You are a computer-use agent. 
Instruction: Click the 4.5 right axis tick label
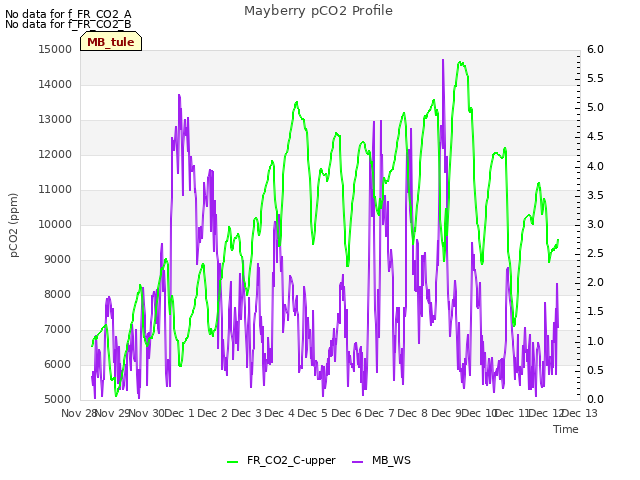pos(595,137)
